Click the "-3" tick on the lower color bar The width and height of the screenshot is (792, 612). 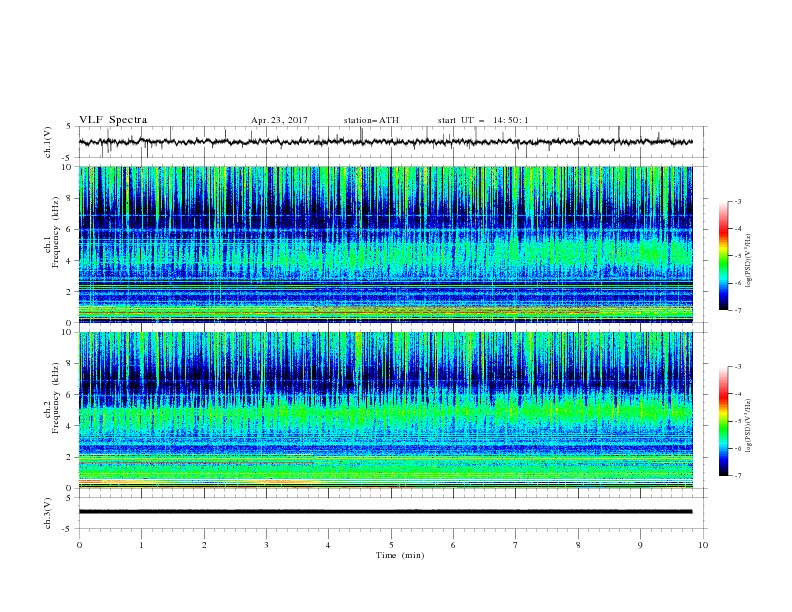(x=737, y=367)
